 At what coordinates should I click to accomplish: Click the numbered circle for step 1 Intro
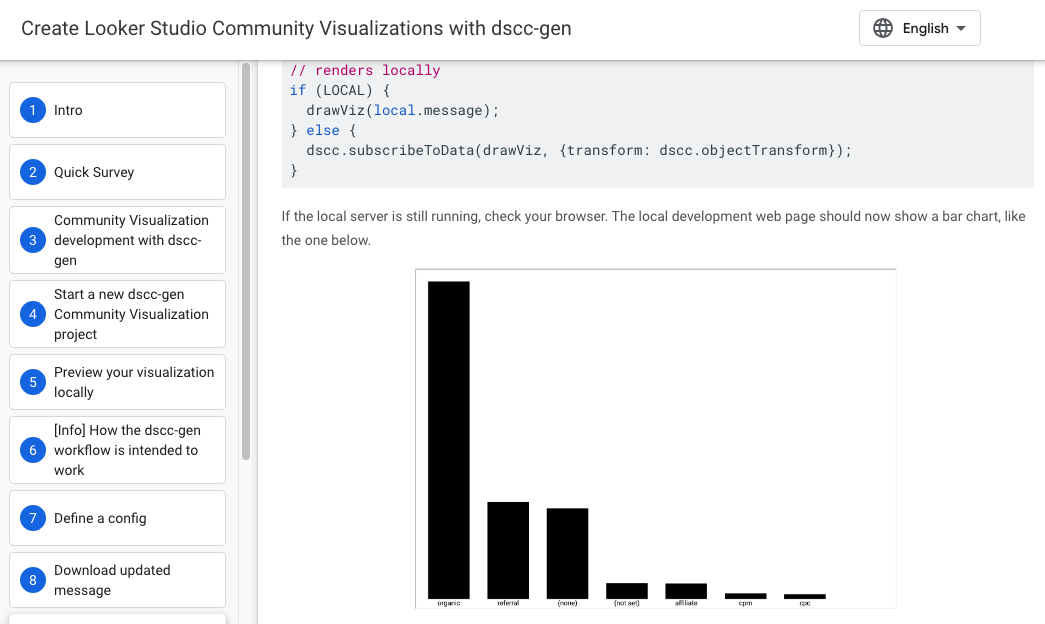click(x=31, y=110)
